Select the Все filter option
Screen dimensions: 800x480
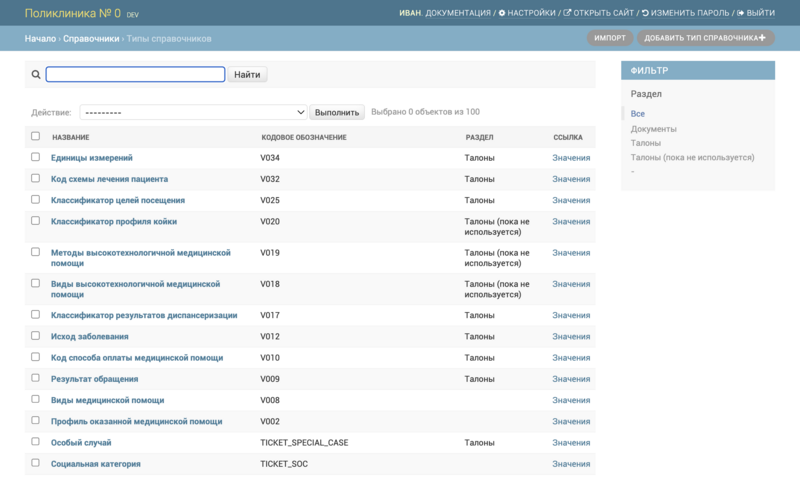[637, 114]
